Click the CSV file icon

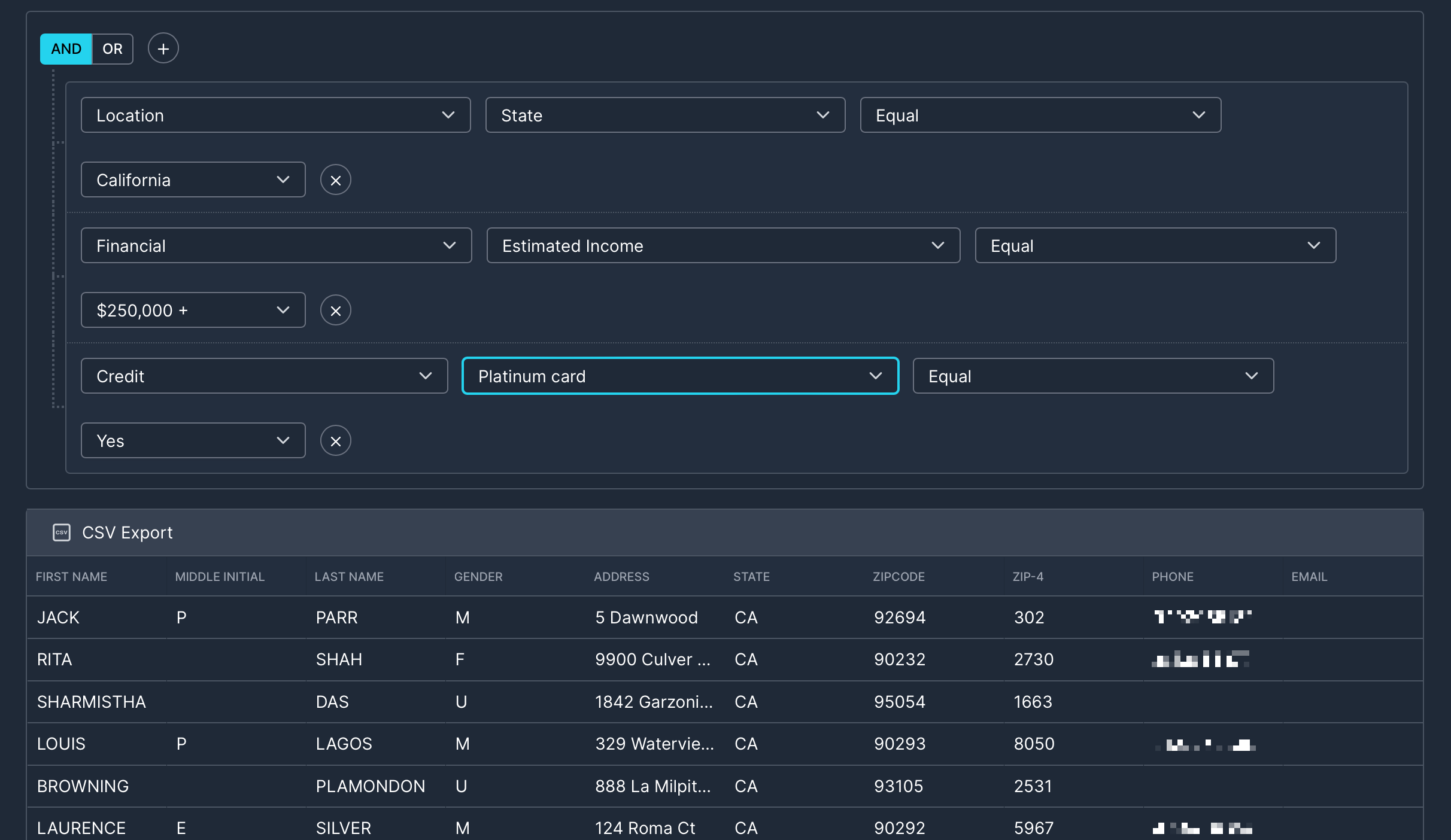[62, 532]
